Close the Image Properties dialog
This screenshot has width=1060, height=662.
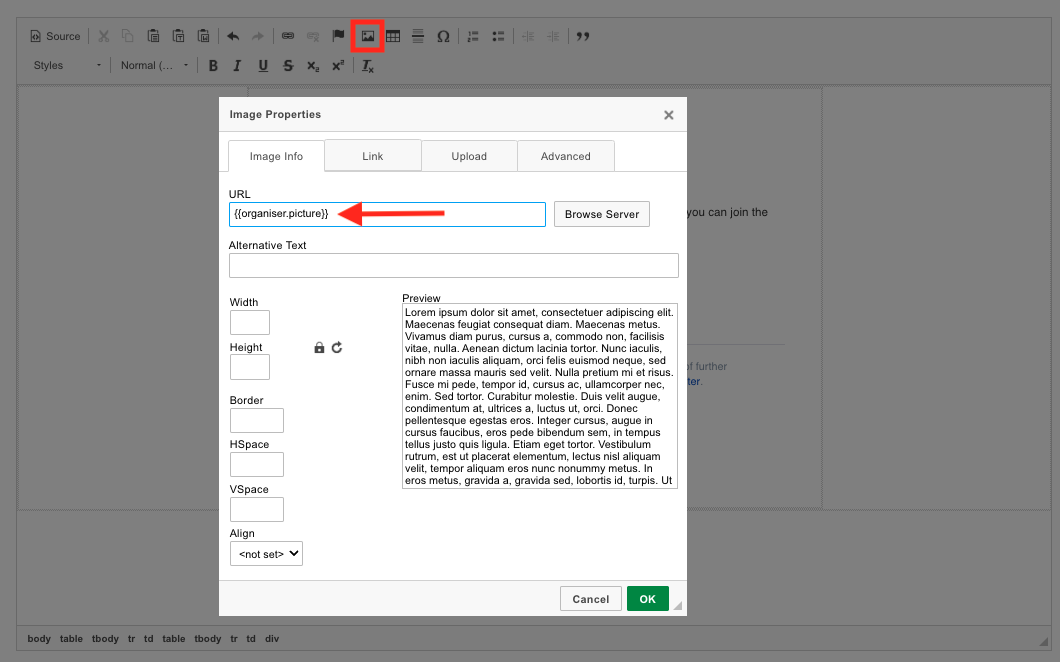click(x=669, y=115)
